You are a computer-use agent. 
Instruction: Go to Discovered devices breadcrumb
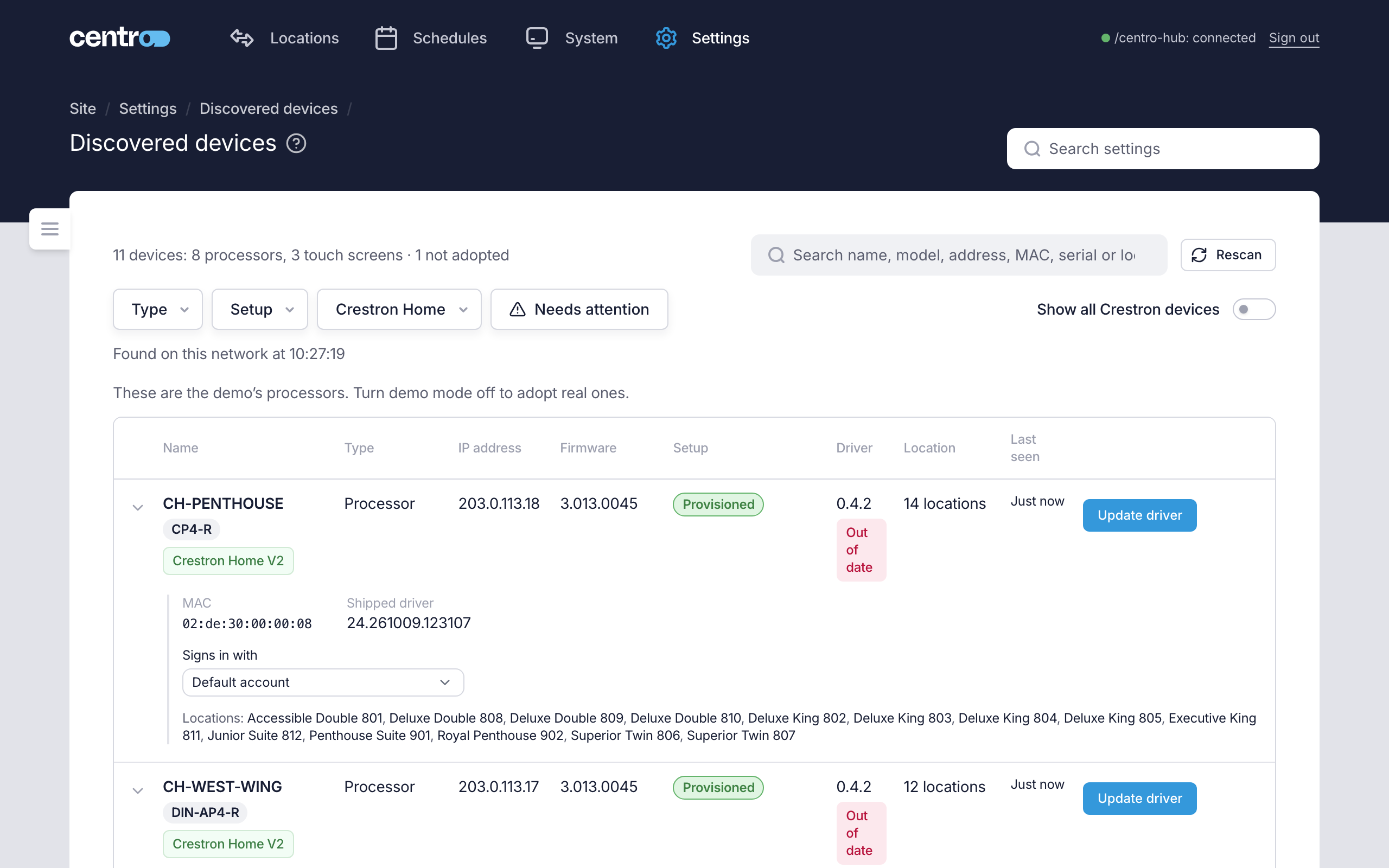[269, 108]
